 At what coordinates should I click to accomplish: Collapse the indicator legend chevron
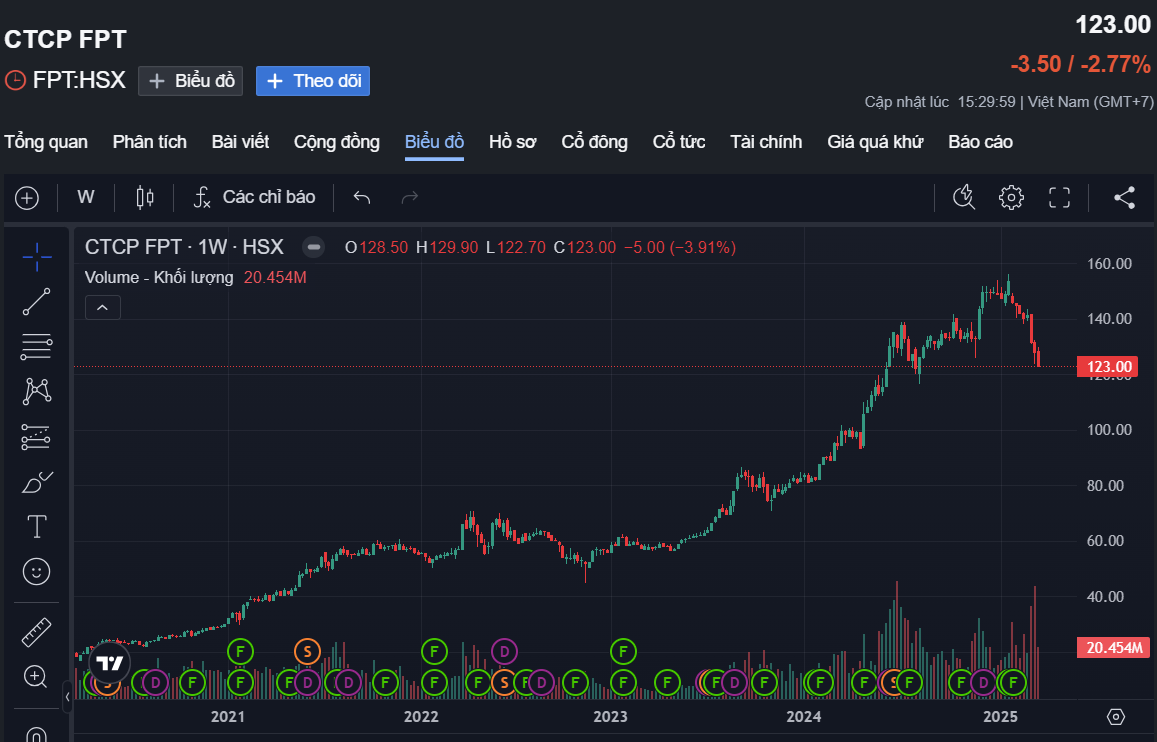pyautogui.click(x=103, y=307)
